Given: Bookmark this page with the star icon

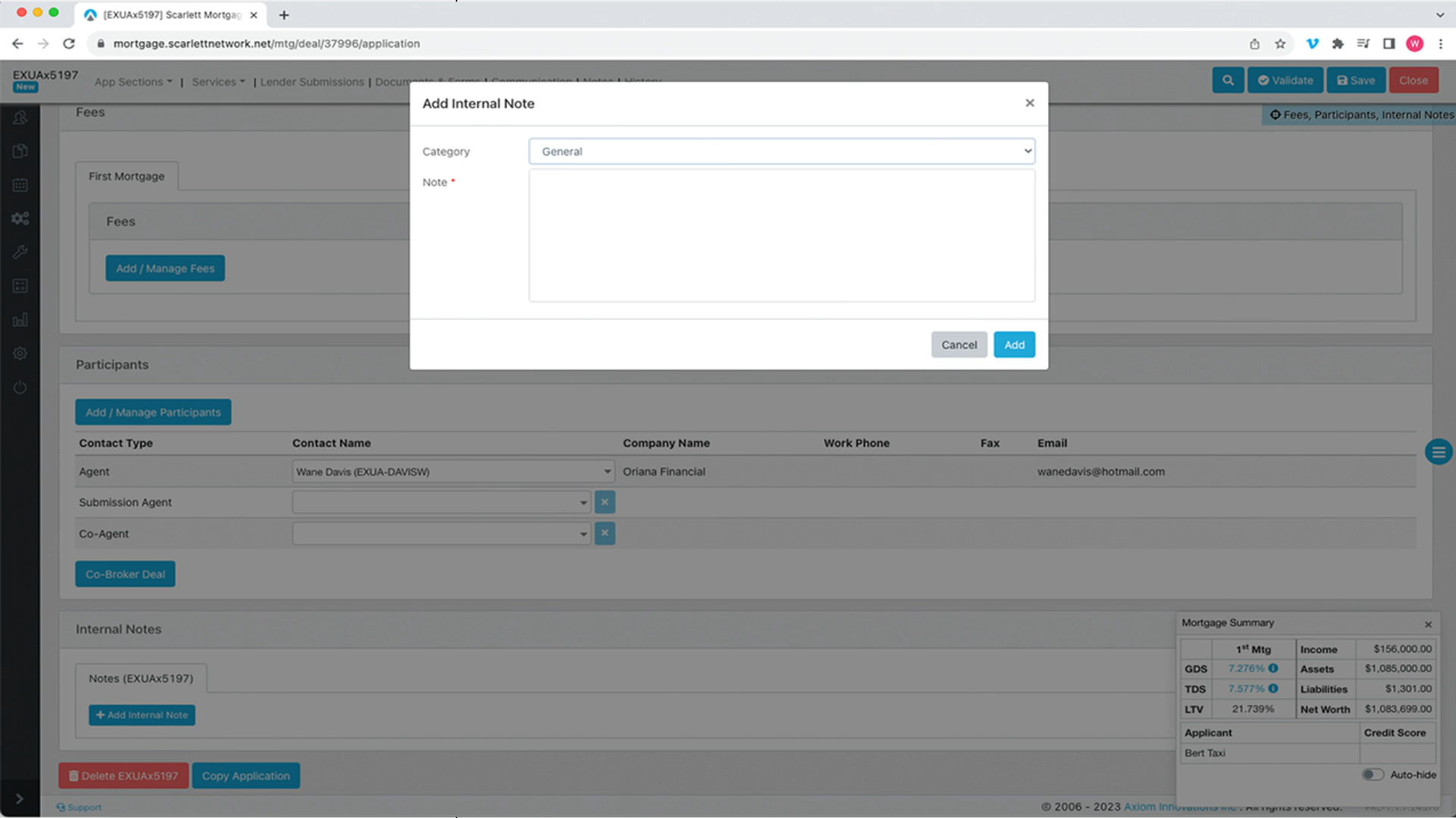Looking at the screenshot, I should (x=1280, y=44).
